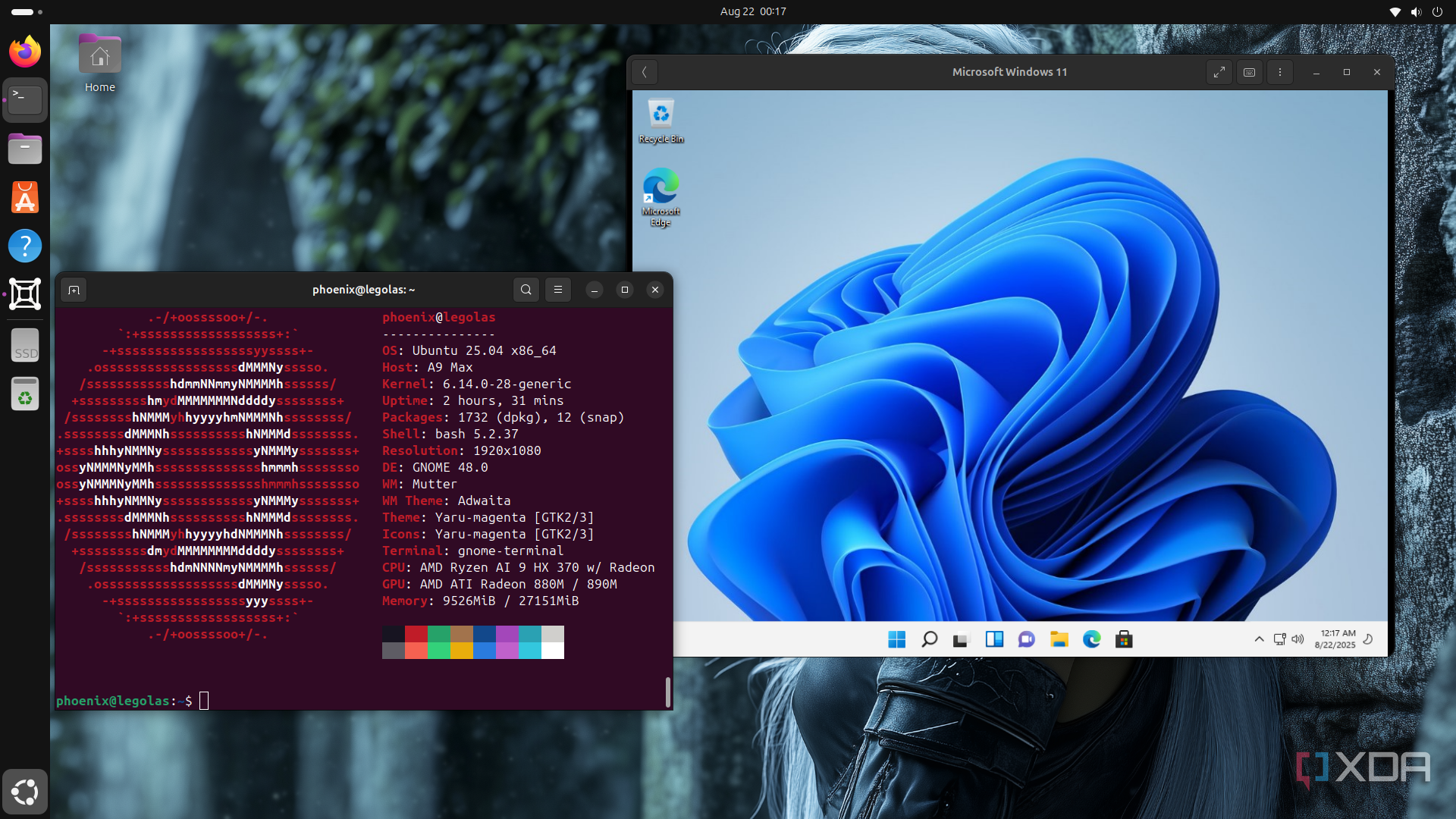Open Chat on the Windows taskbar

click(1027, 639)
